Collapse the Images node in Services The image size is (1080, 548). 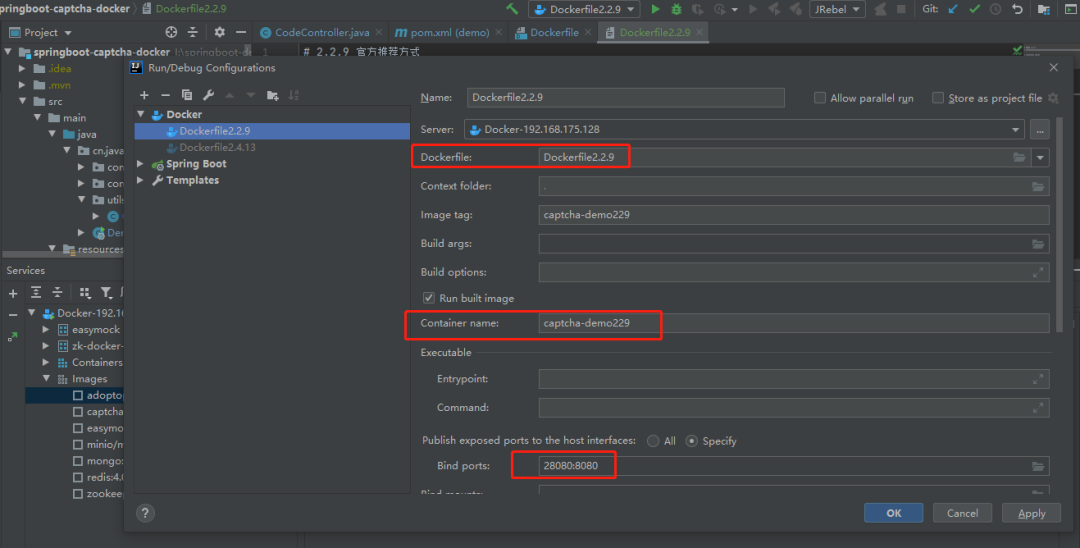[47, 379]
